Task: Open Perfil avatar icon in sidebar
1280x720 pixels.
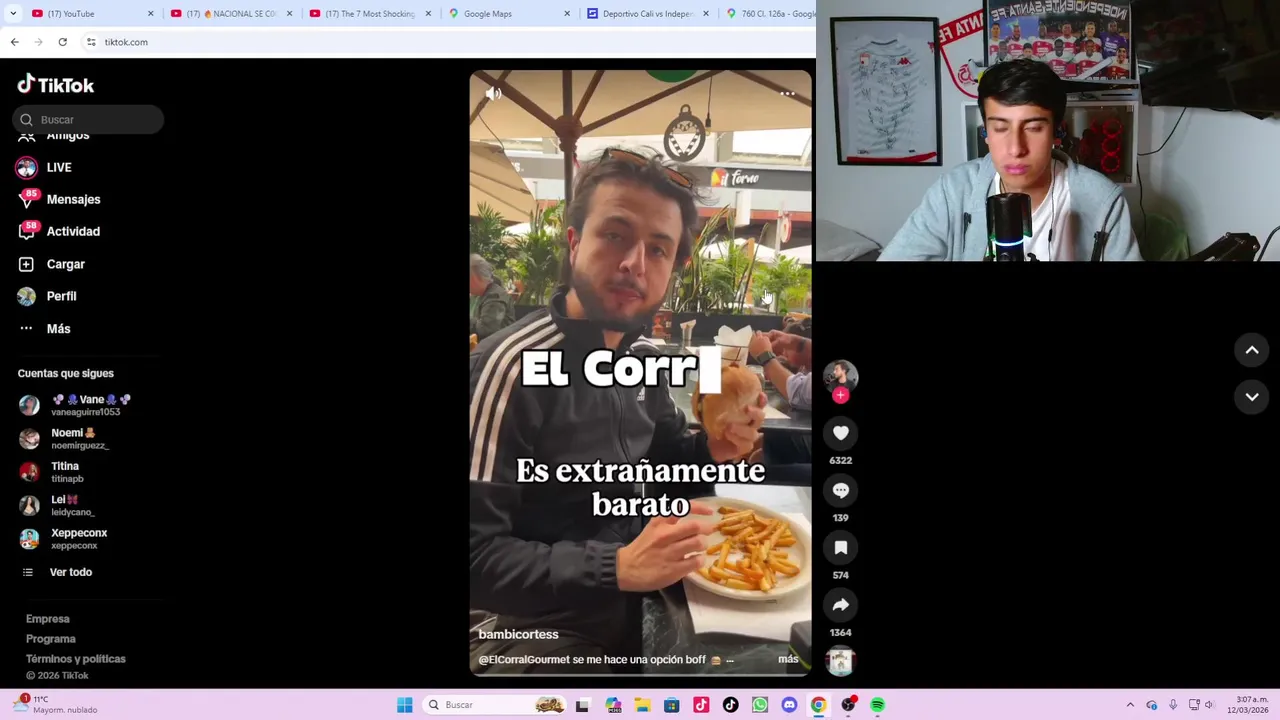Action: (x=26, y=296)
